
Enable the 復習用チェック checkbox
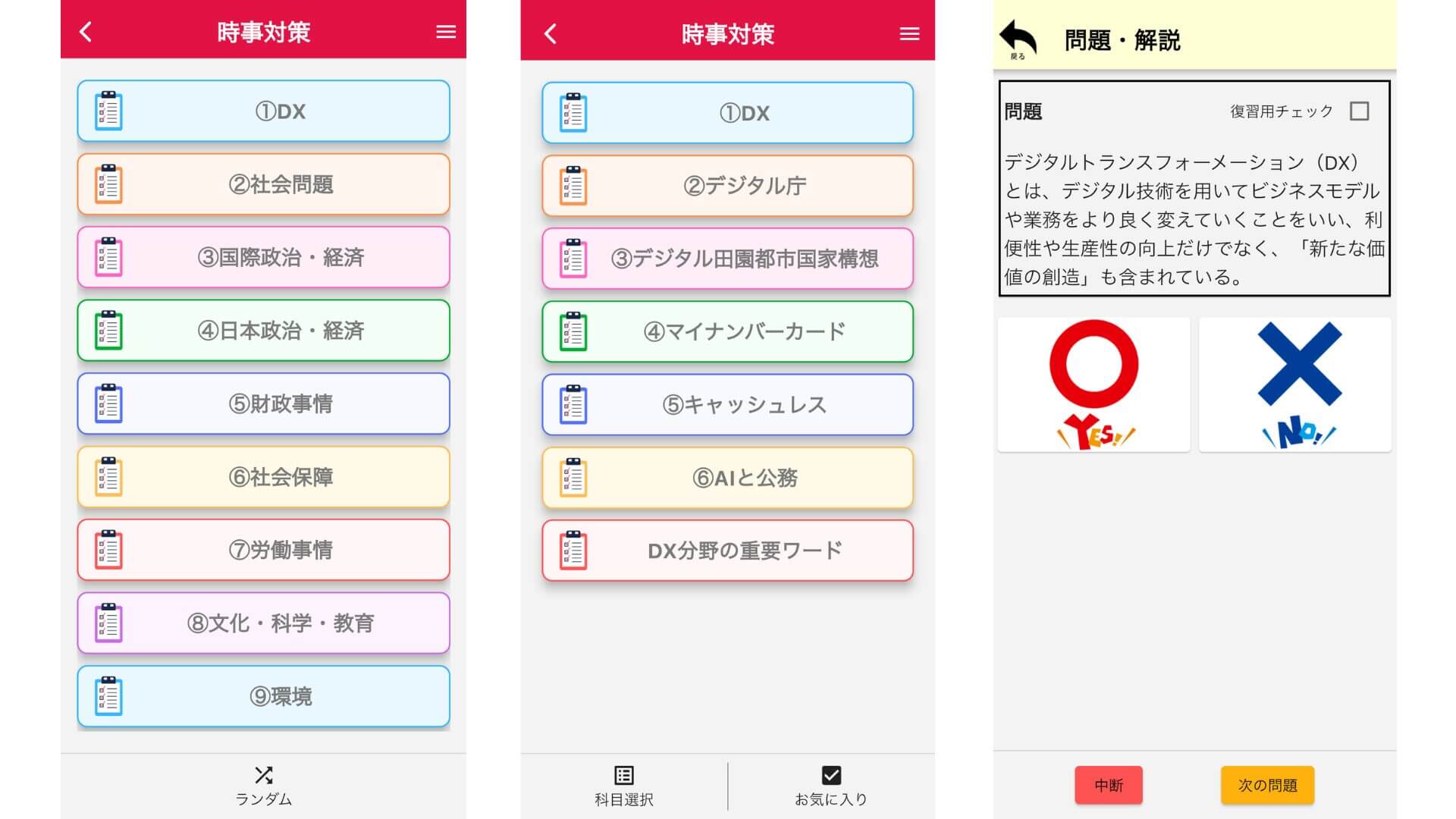(x=1360, y=111)
